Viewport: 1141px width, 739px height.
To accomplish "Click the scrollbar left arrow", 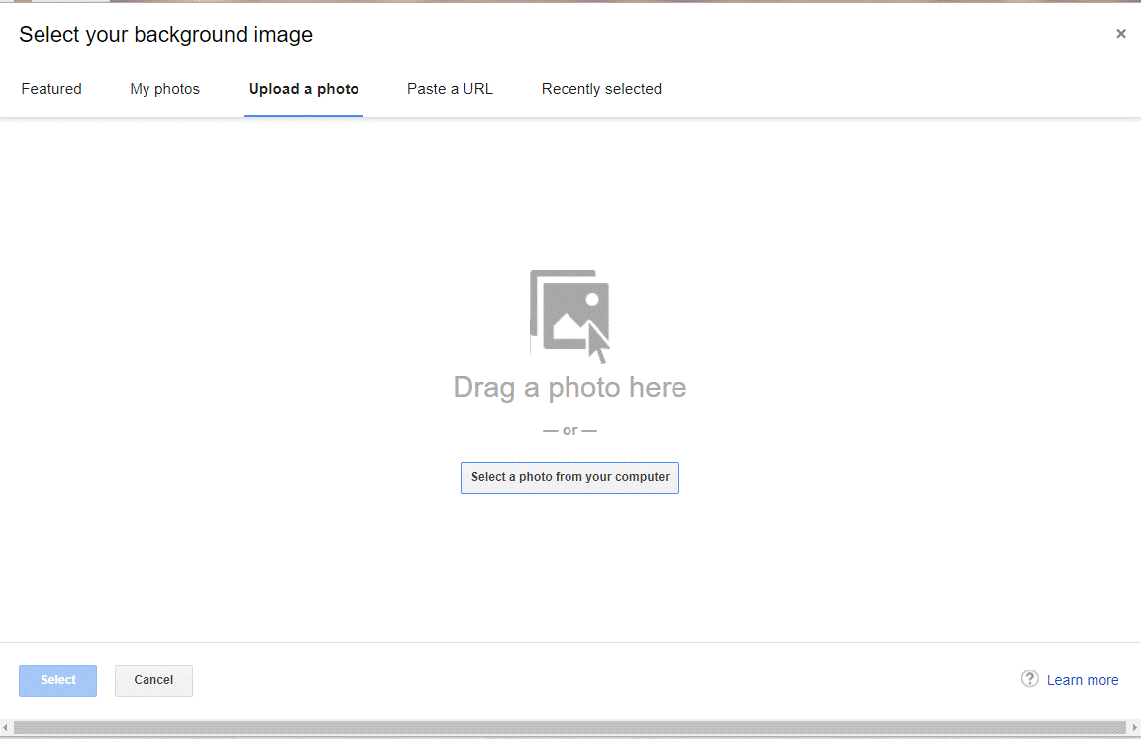I will tap(6, 727).
